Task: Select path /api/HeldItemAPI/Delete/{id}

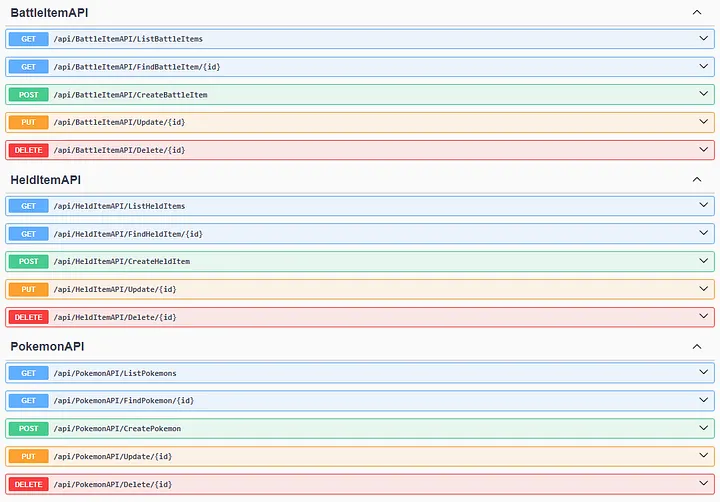Action: [x=115, y=317]
